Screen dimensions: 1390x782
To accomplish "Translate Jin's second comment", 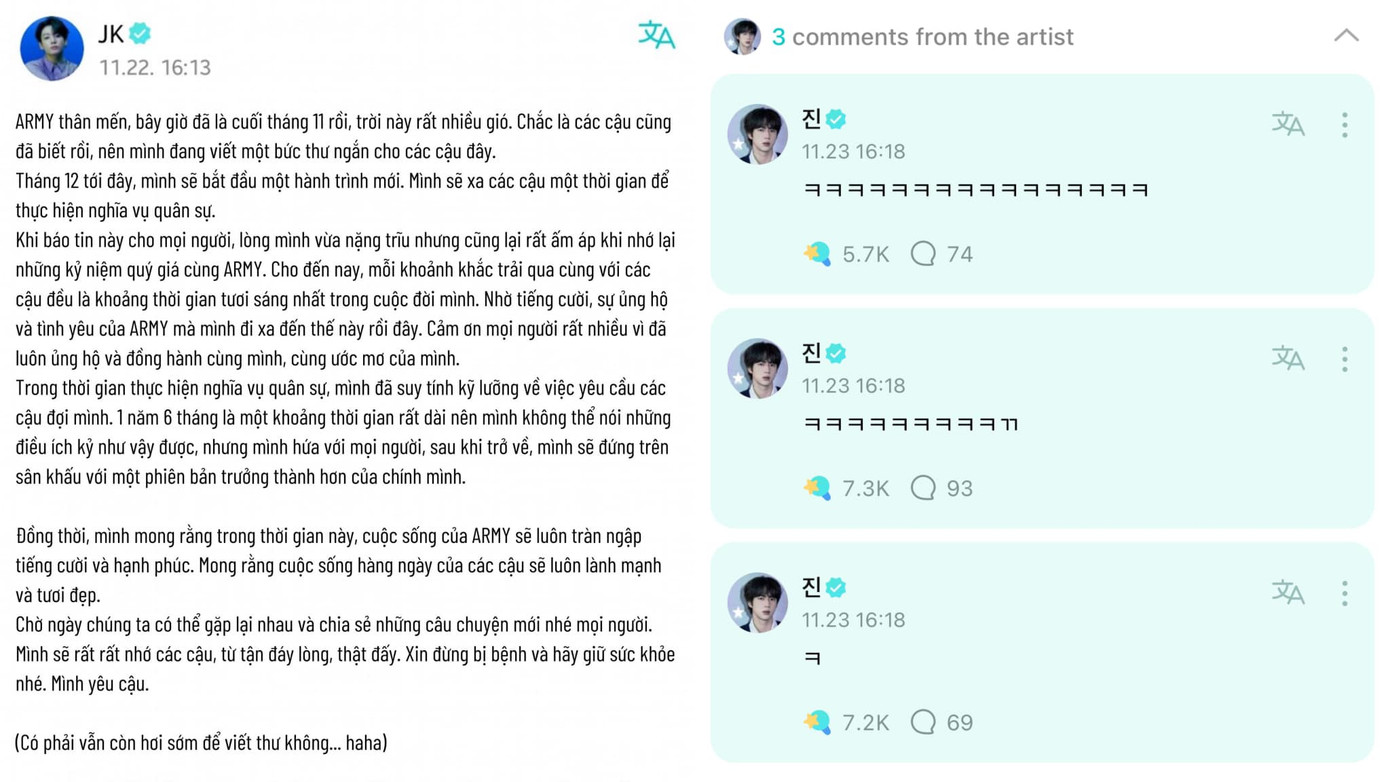I will tap(1287, 358).
